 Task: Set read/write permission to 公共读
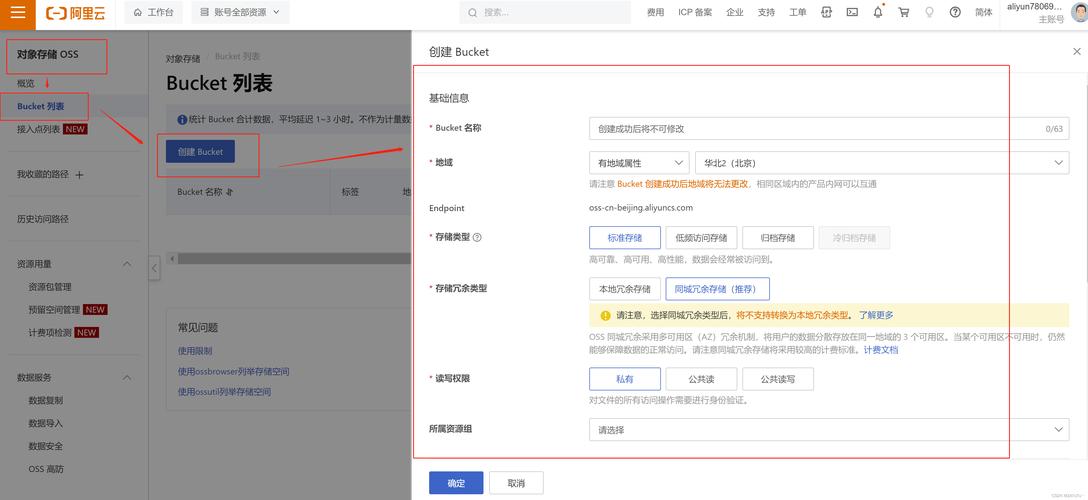[701, 379]
